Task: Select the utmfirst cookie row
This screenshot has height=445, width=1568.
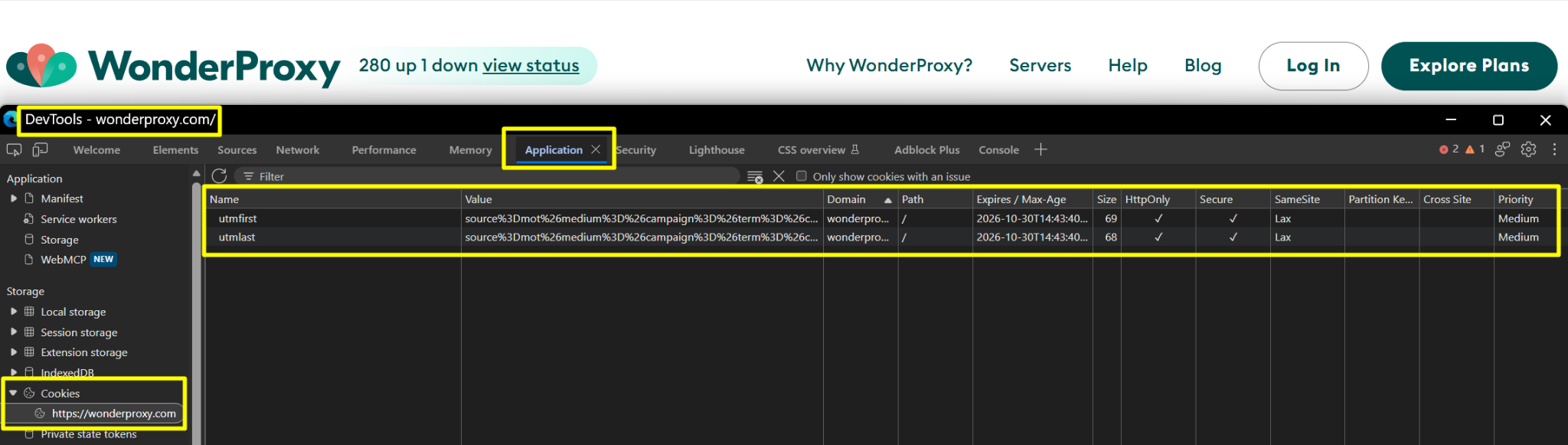Action: point(882,218)
